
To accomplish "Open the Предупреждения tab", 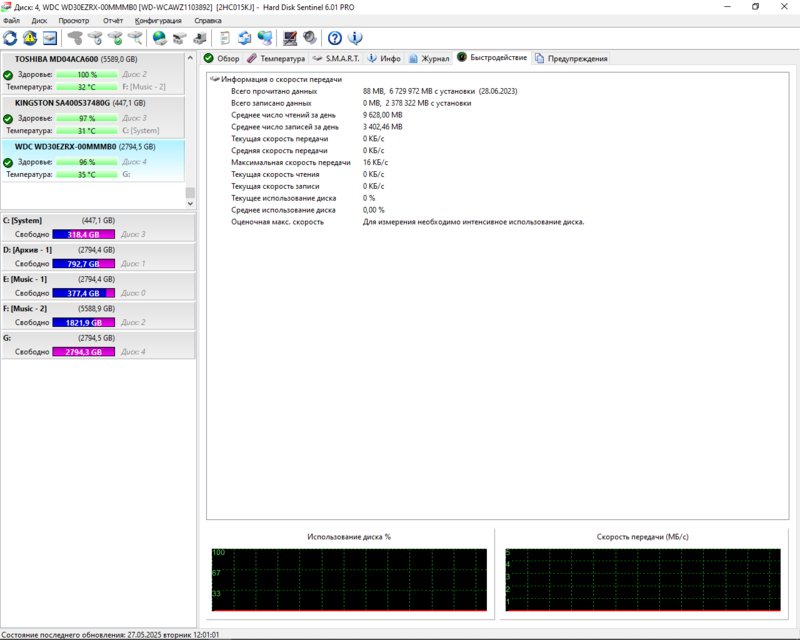I will click(x=571, y=58).
